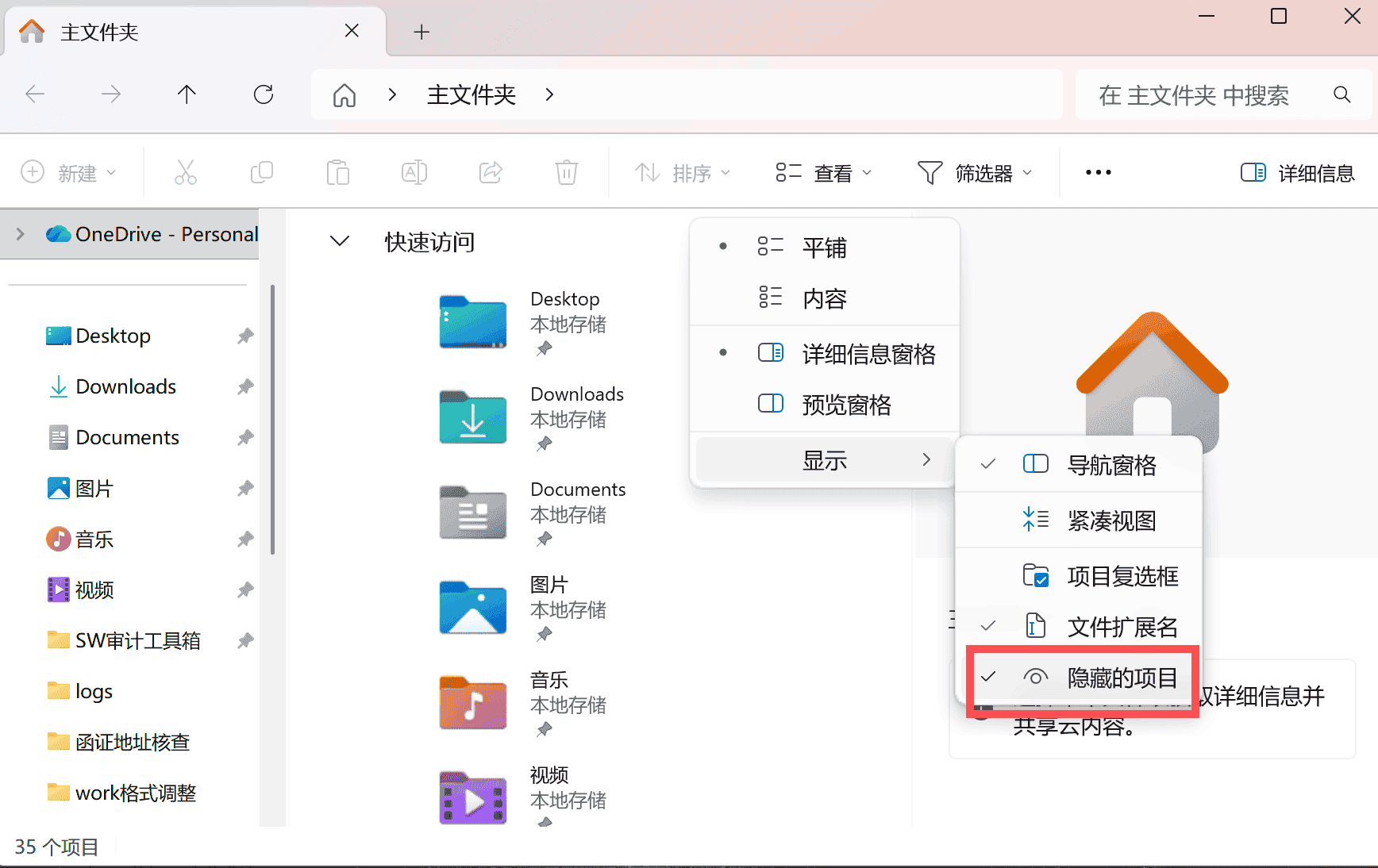Toggle 项目复选框 item checkboxes option
This screenshot has width=1378, height=868.
tap(1080, 576)
